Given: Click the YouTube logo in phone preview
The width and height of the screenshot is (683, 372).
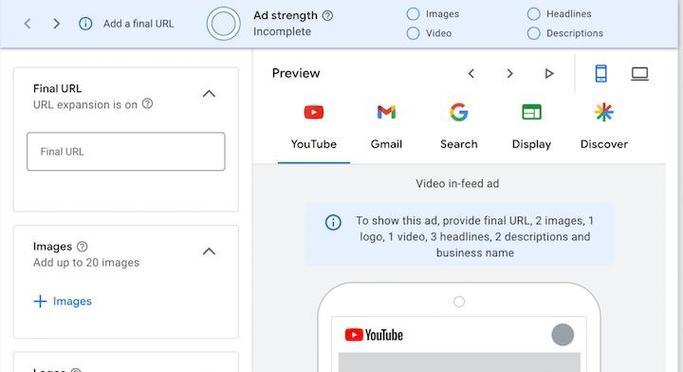Looking at the screenshot, I should coord(374,335).
